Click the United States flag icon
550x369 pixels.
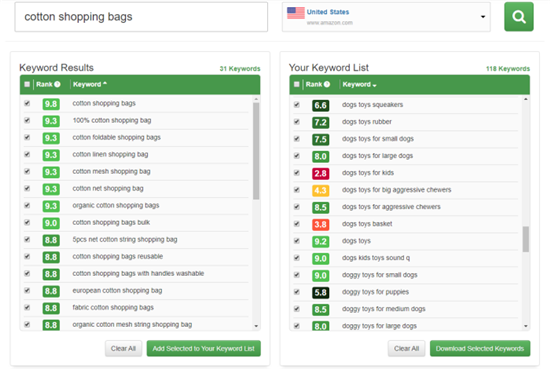[x=296, y=13]
